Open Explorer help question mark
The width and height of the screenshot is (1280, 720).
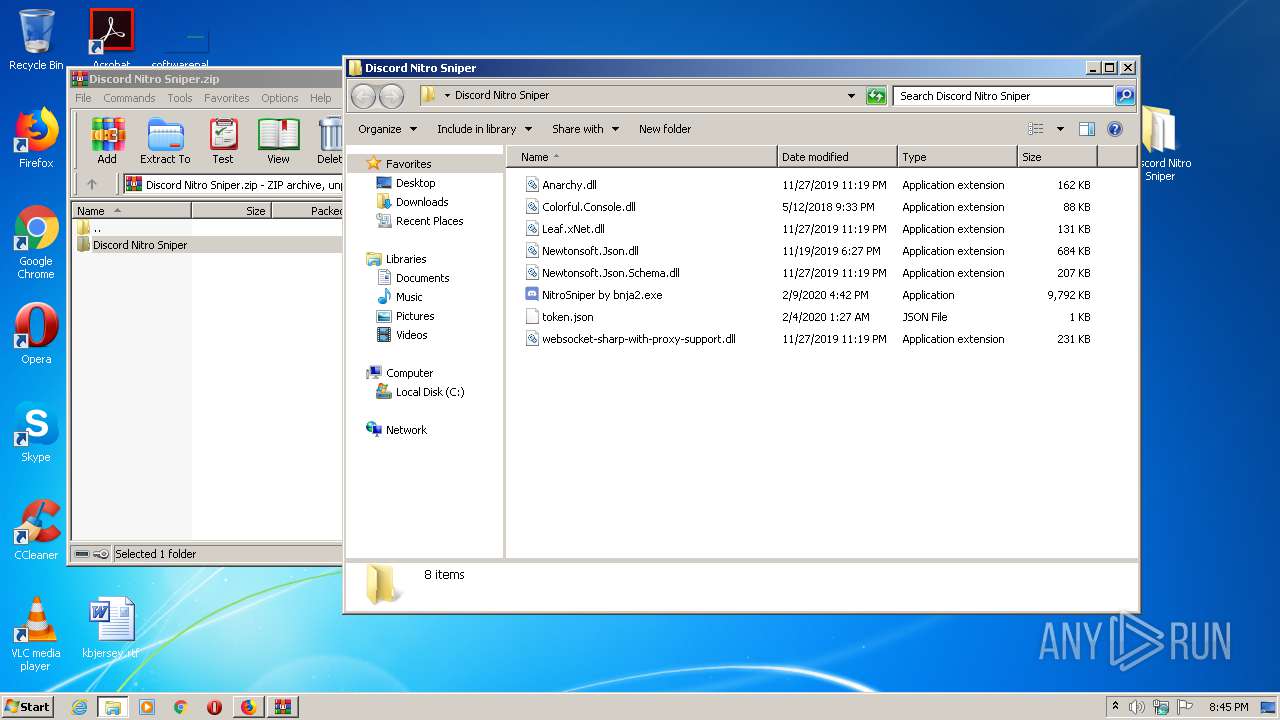coord(1115,129)
